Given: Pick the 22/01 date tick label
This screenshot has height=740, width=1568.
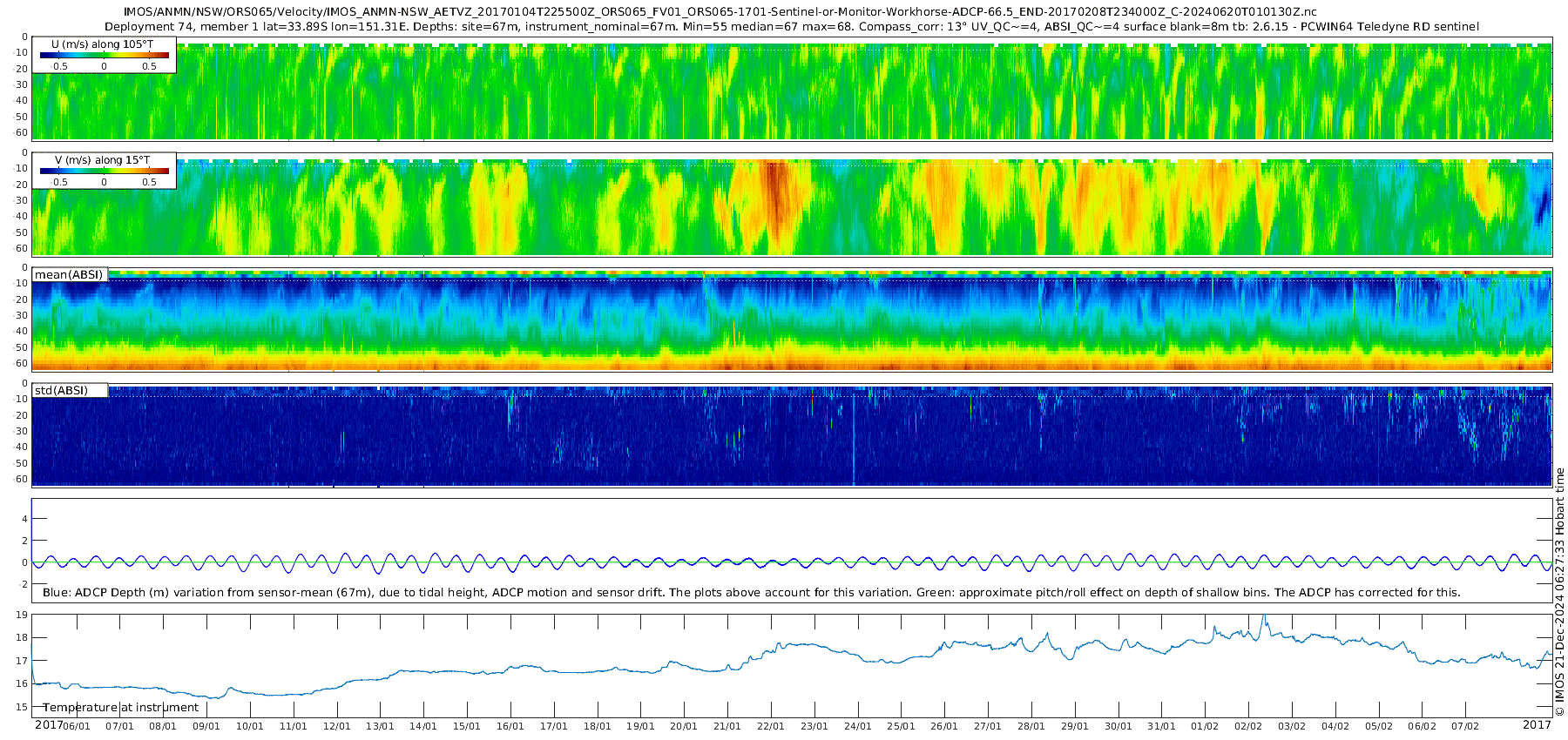Looking at the screenshot, I should (771, 727).
